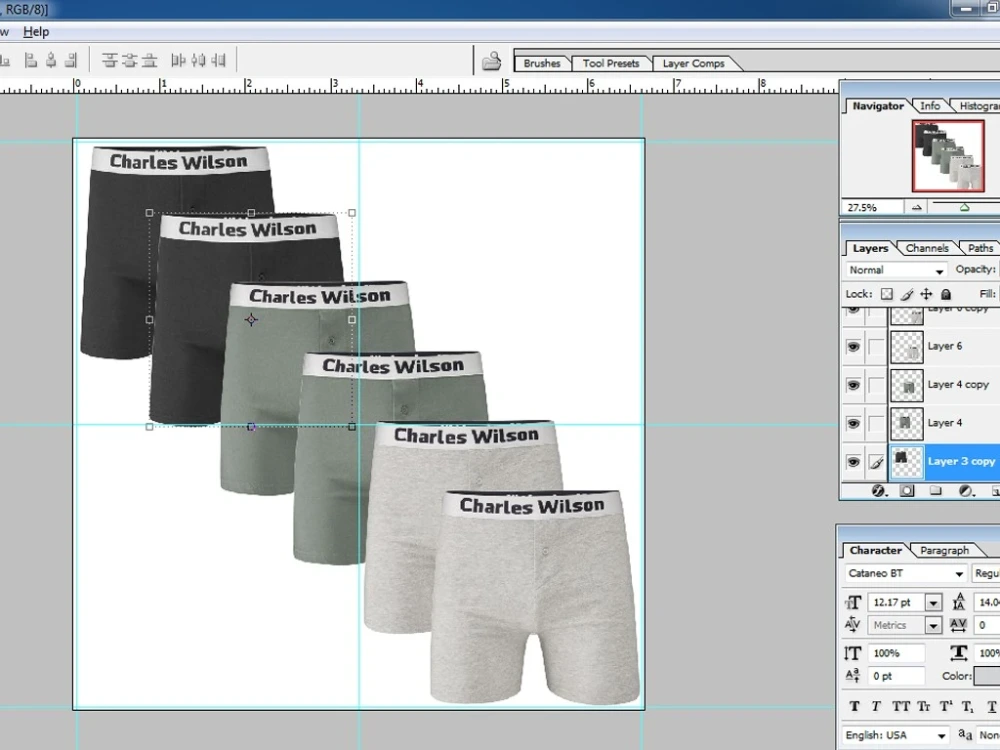Switch to the Channels tab
This screenshot has height=750, width=1000.
click(x=927, y=248)
